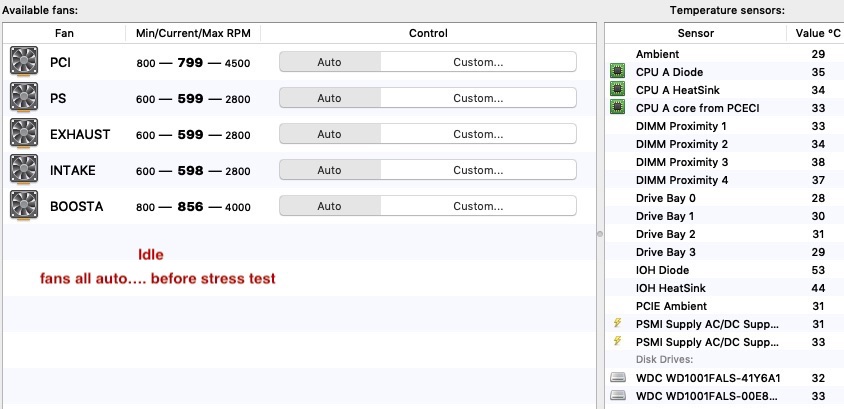Choose Custom control for BOOSTA fan
Viewport: 844px width, 409px height.
478,206
